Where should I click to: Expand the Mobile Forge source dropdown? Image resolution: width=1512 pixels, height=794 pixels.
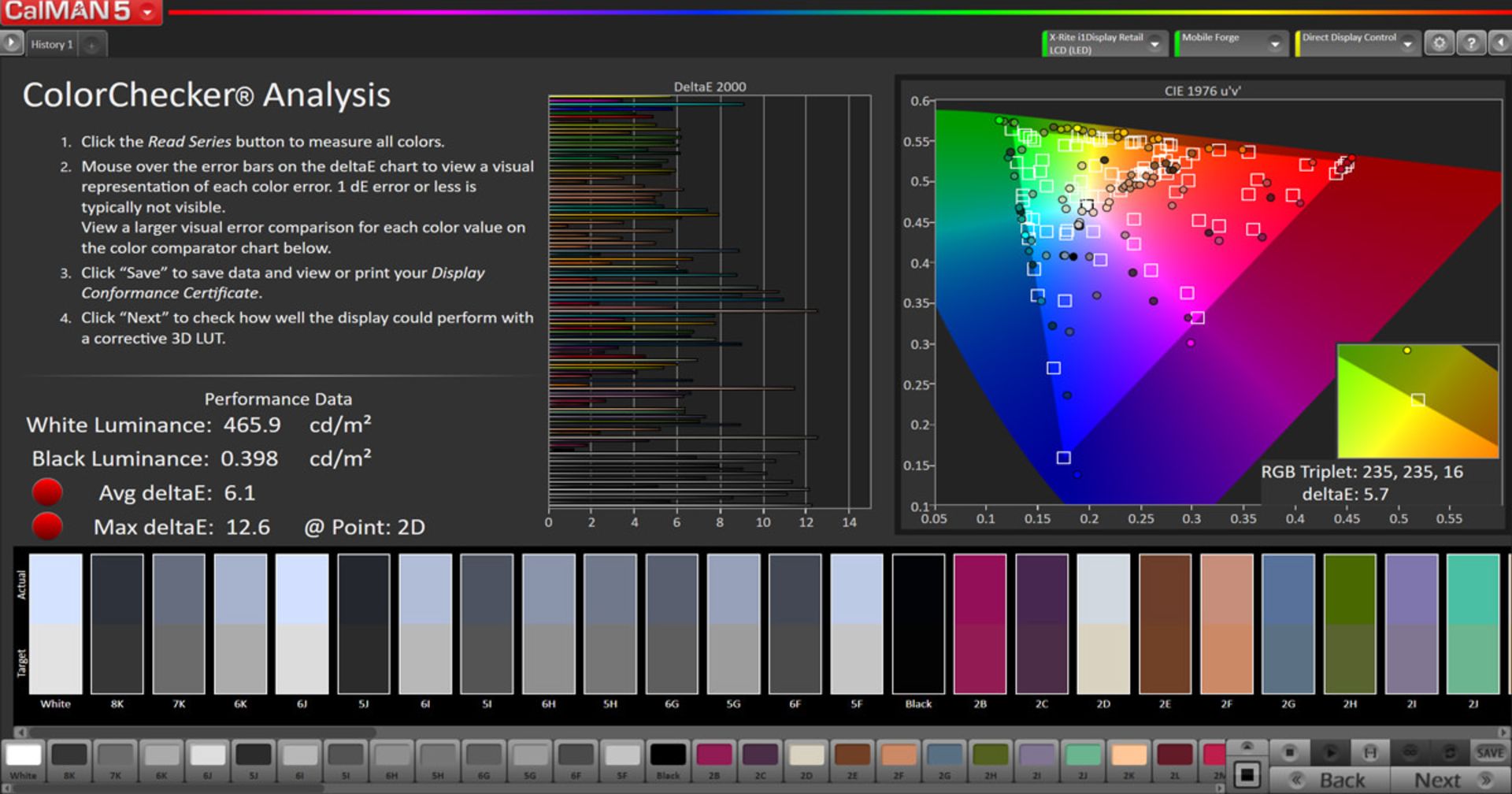click(1274, 44)
